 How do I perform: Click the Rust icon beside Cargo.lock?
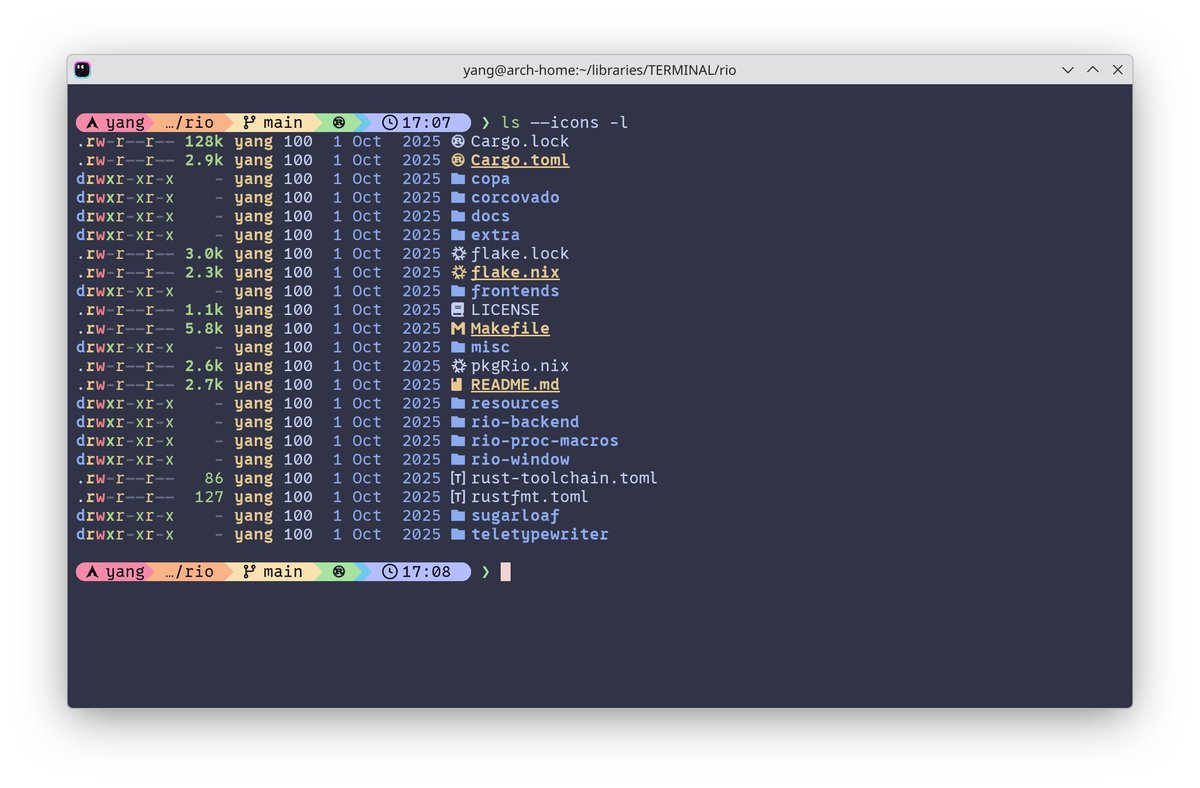458,141
